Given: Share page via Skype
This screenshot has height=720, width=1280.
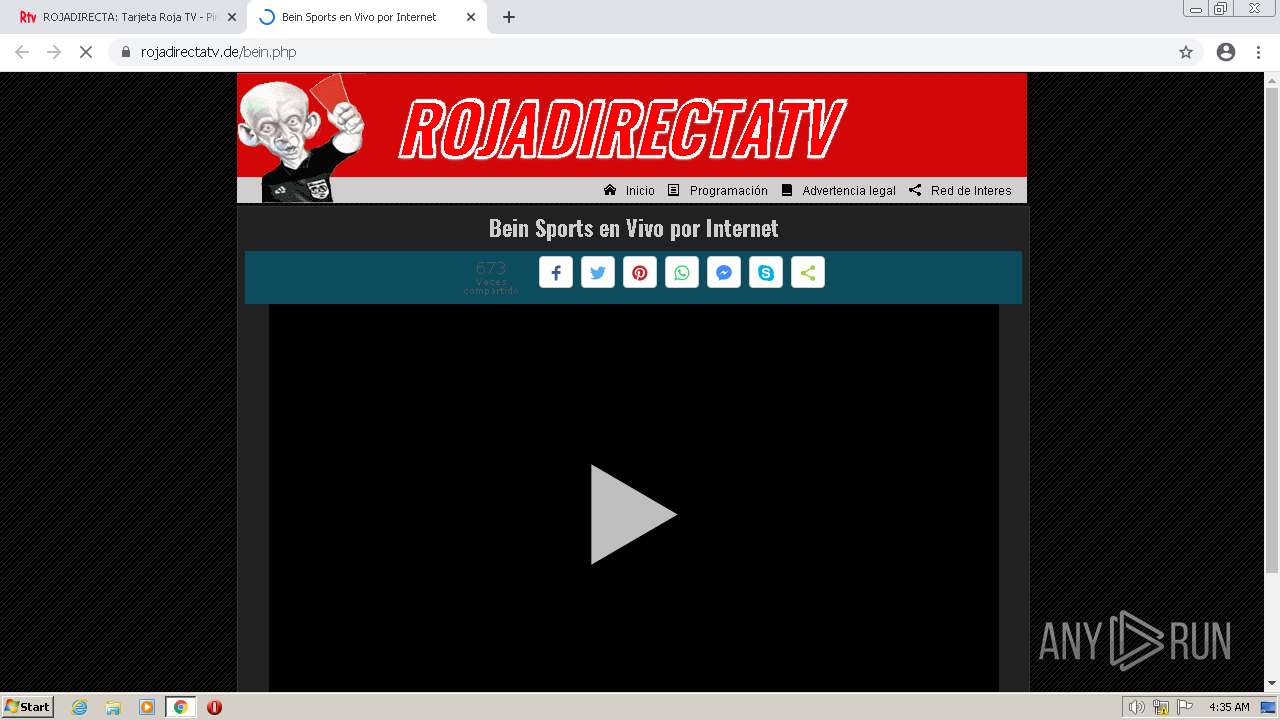Looking at the screenshot, I should click(x=766, y=273).
